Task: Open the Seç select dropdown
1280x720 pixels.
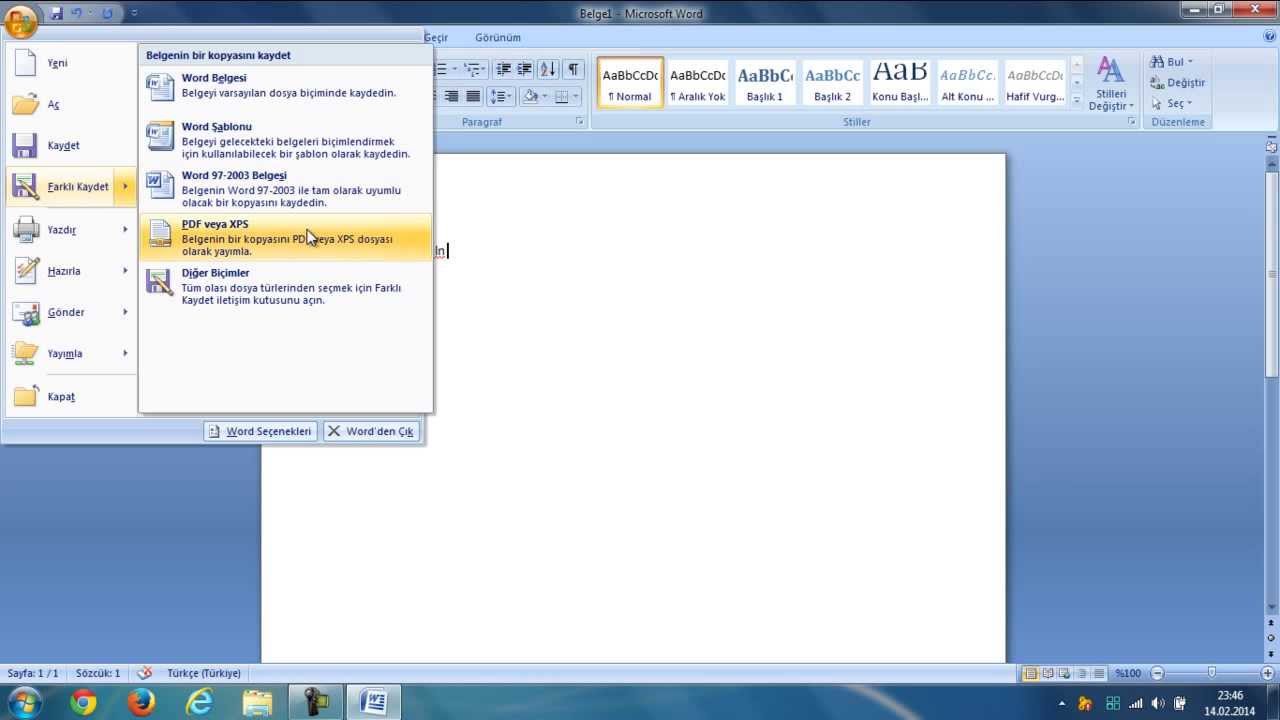Action: 1170,104
